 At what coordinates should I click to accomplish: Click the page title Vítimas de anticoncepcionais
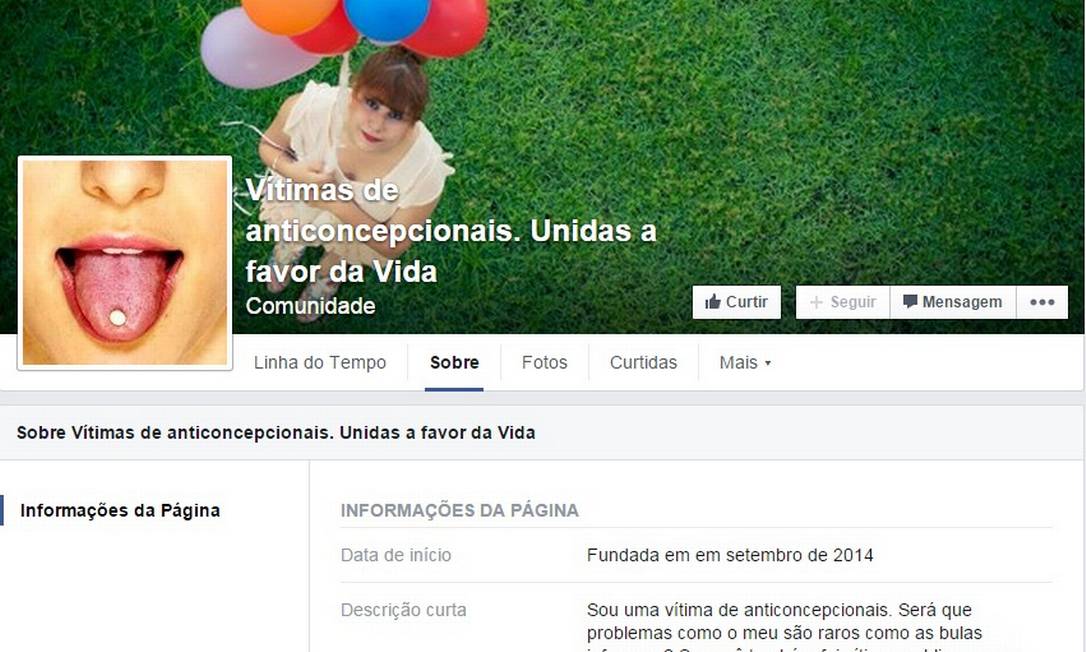pos(451,230)
